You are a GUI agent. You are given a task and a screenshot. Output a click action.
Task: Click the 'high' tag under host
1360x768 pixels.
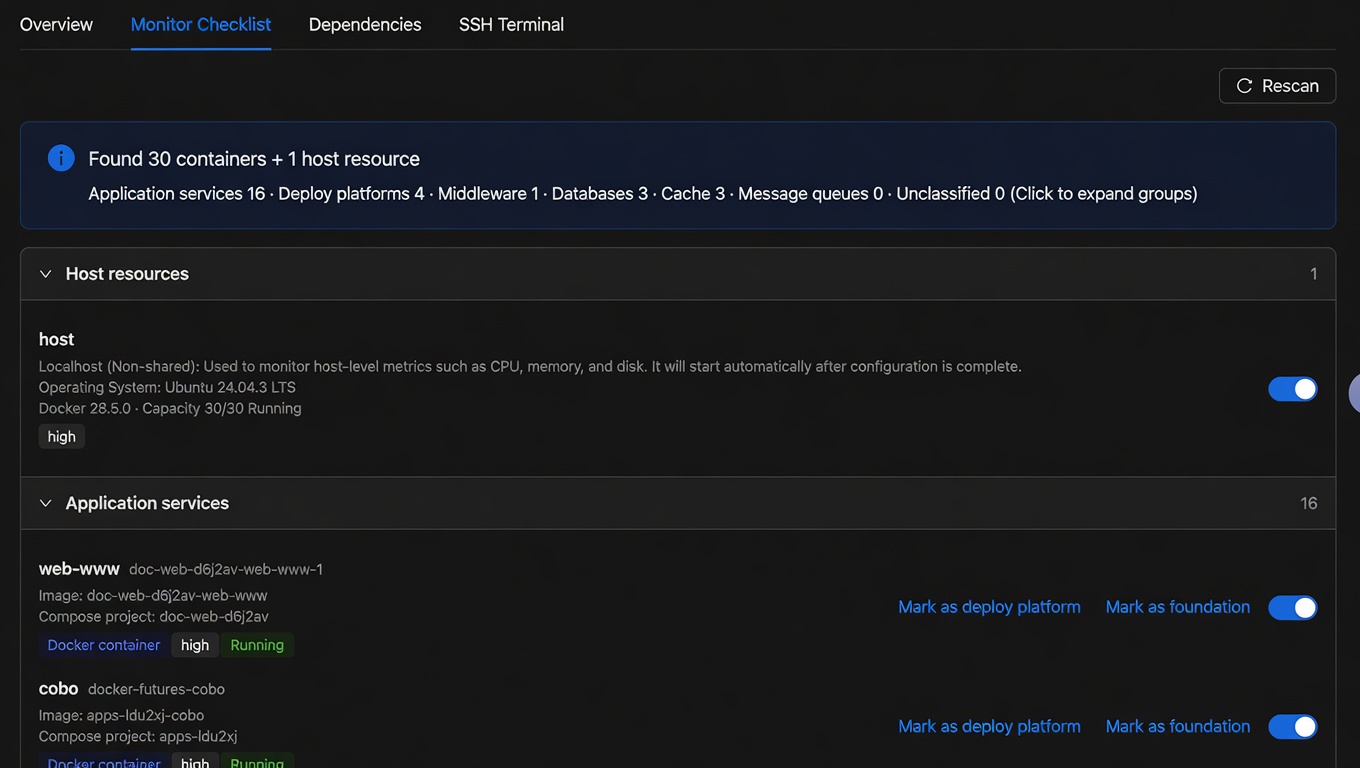pos(62,437)
